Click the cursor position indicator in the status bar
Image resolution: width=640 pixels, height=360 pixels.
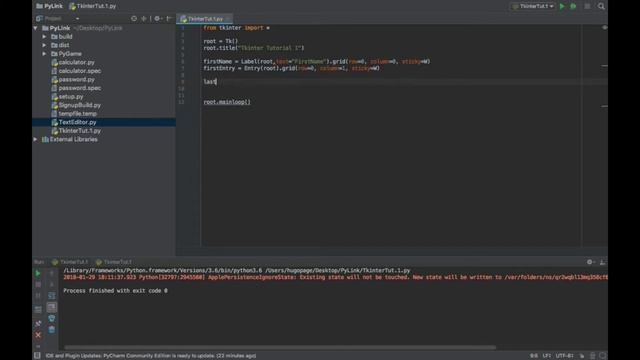tap(533, 356)
